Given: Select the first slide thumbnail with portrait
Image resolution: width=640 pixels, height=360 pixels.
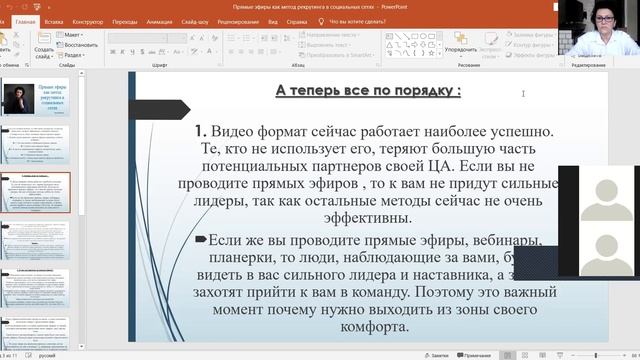Looking at the screenshot, I should (x=36, y=98).
